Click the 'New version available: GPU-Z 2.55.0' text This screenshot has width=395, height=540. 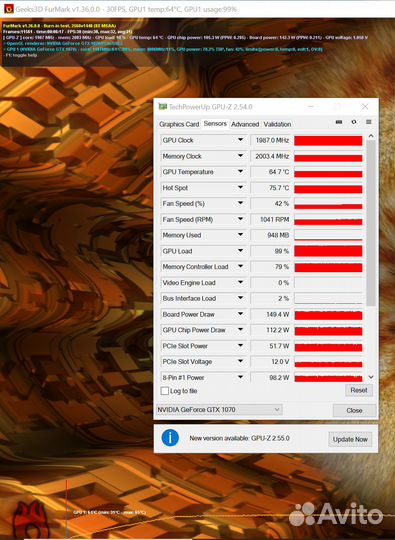tap(239, 438)
